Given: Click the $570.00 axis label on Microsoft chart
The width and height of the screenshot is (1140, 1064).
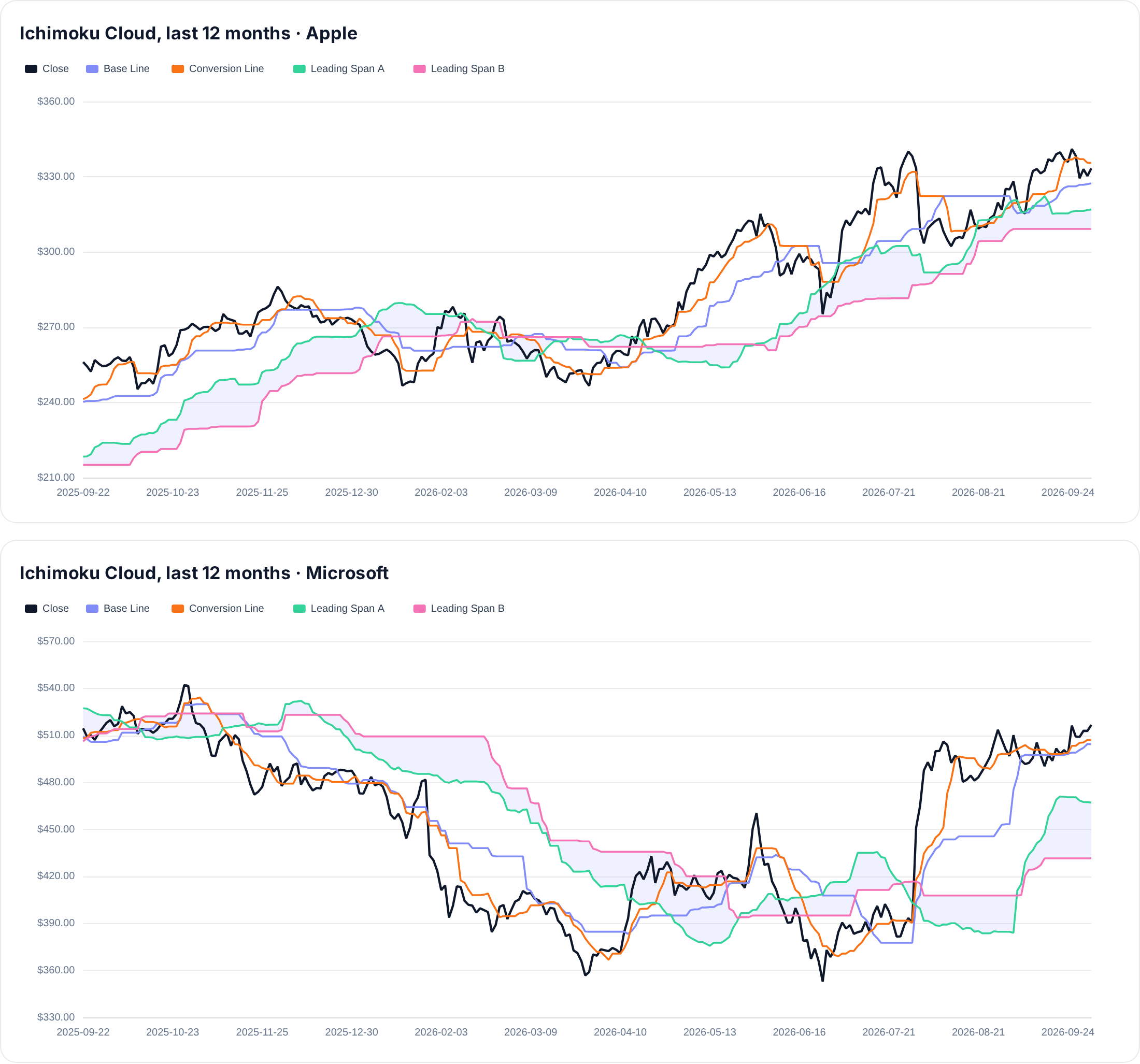Looking at the screenshot, I should [56, 641].
